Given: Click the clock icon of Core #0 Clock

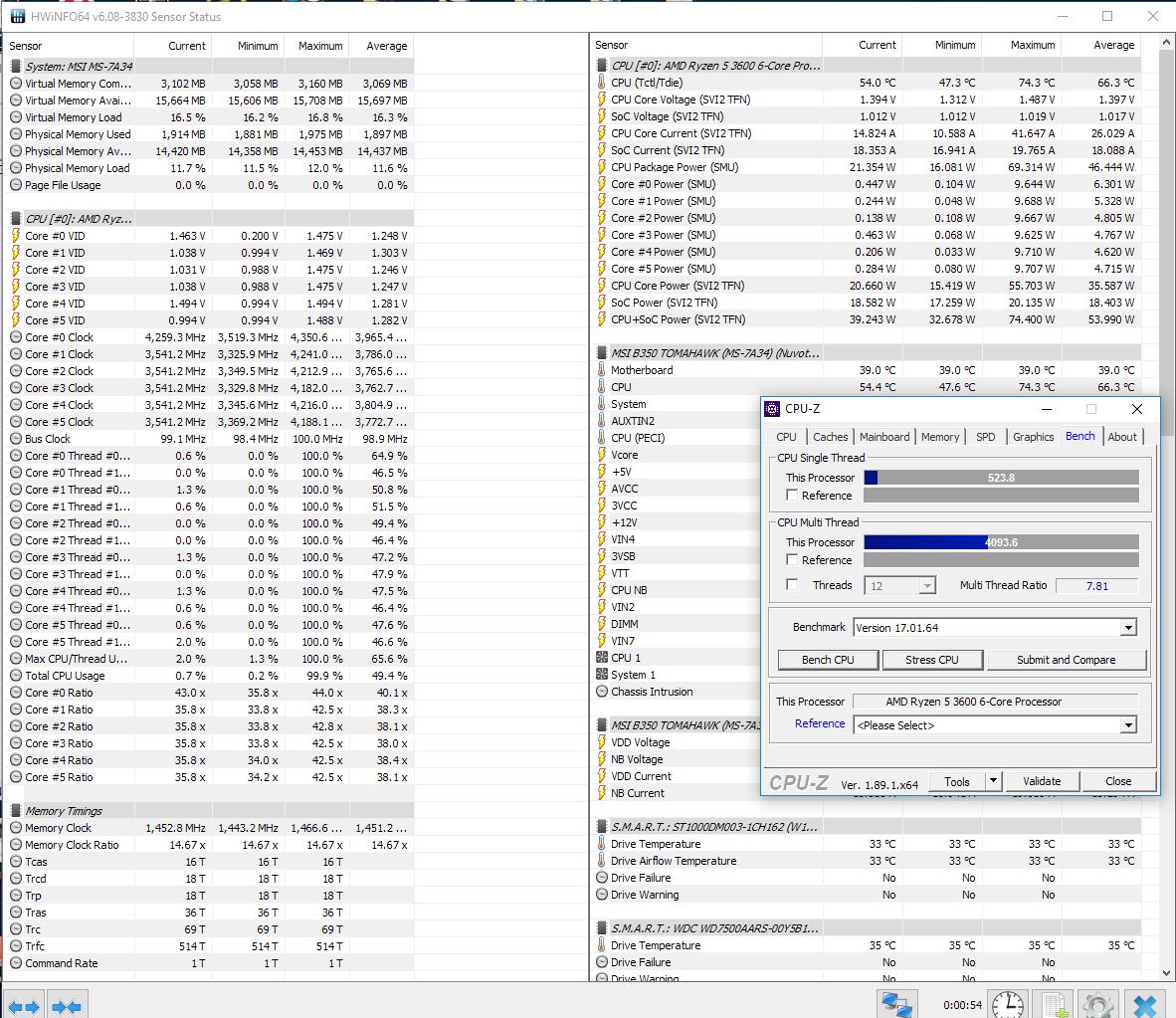Looking at the screenshot, I should [16, 337].
